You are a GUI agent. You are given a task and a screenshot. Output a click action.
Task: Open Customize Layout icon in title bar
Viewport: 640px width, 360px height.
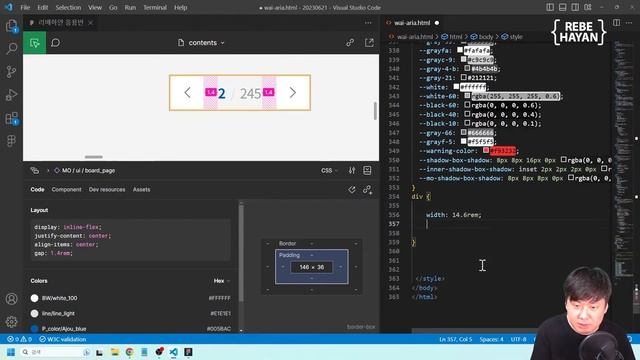click(x=588, y=7)
